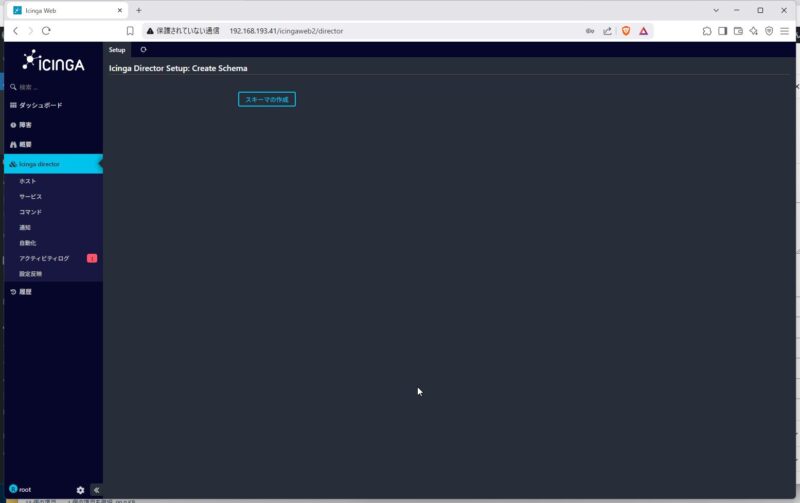Select the Setup tab
The image size is (800, 503).
117,49
